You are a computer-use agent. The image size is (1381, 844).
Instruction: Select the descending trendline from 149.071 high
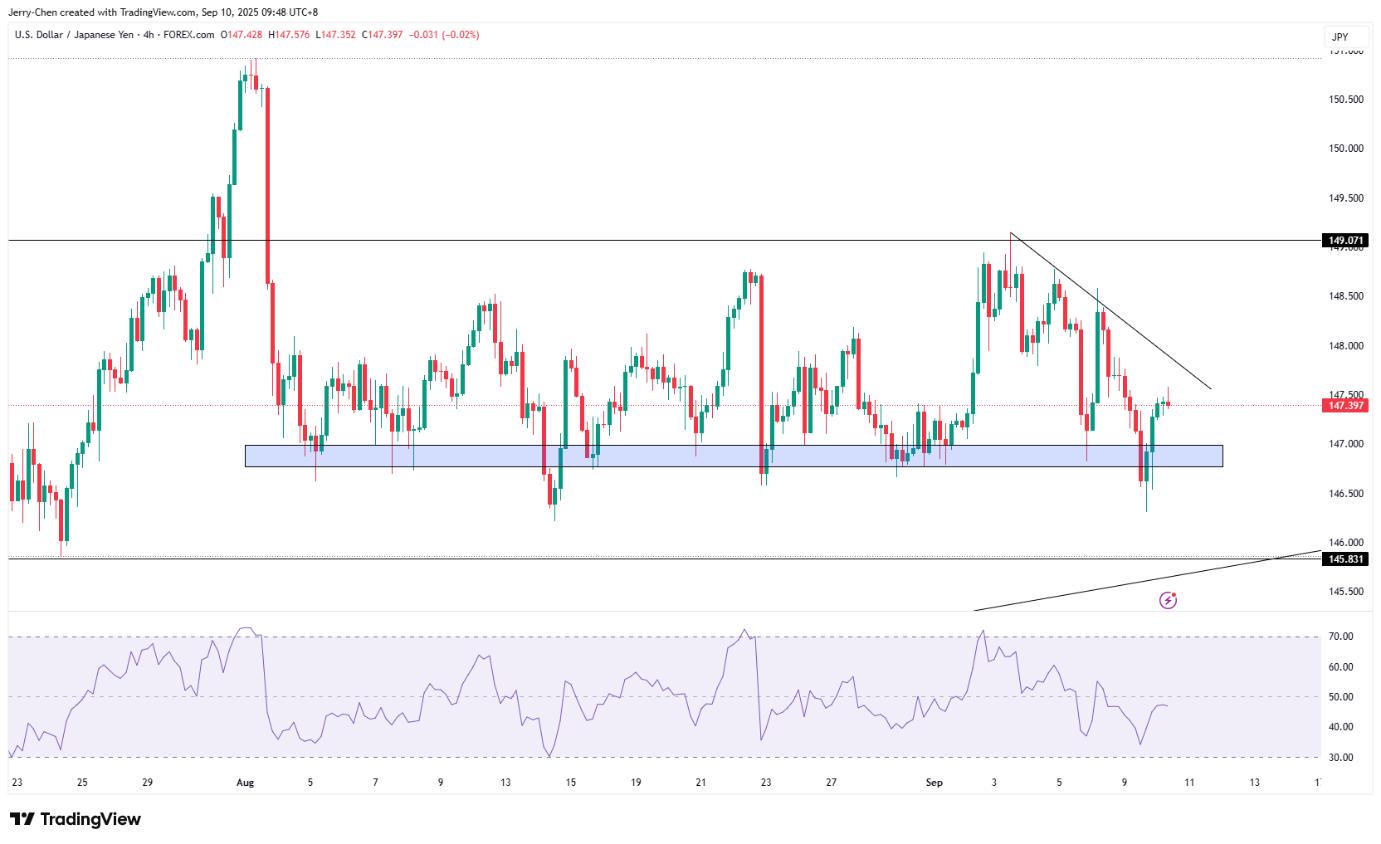click(x=1110, y=312)
